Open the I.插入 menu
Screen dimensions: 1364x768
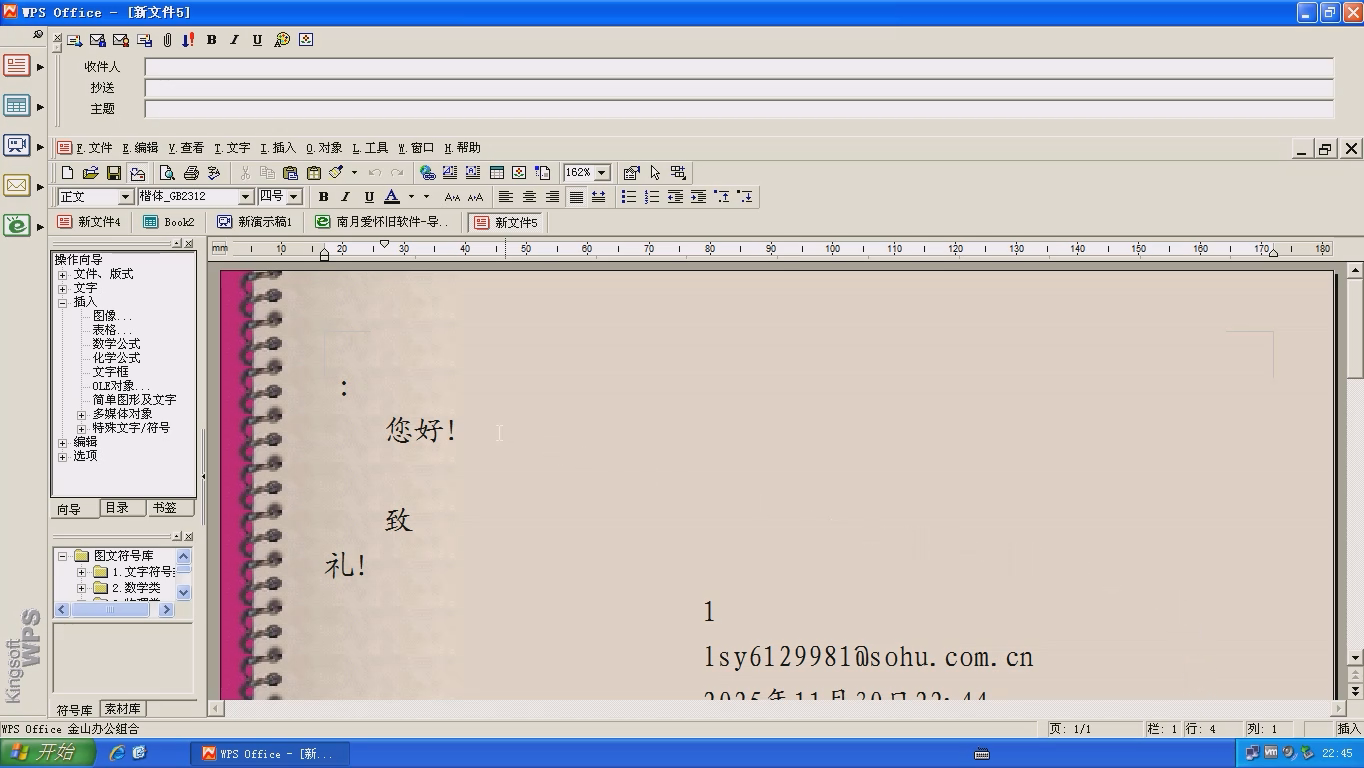click(278, 148)
